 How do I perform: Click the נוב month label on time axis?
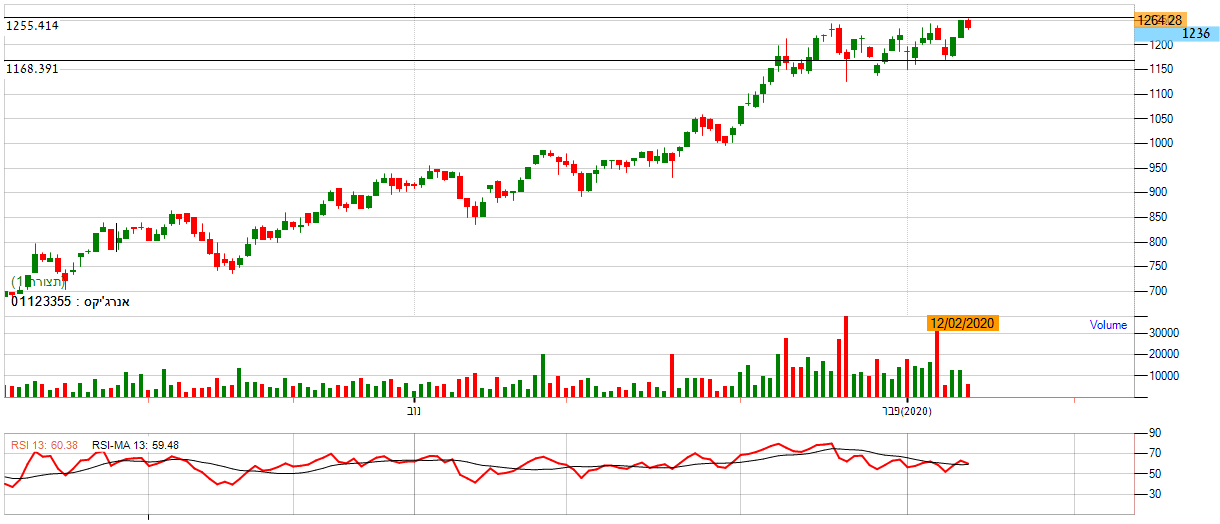[414, 411]
